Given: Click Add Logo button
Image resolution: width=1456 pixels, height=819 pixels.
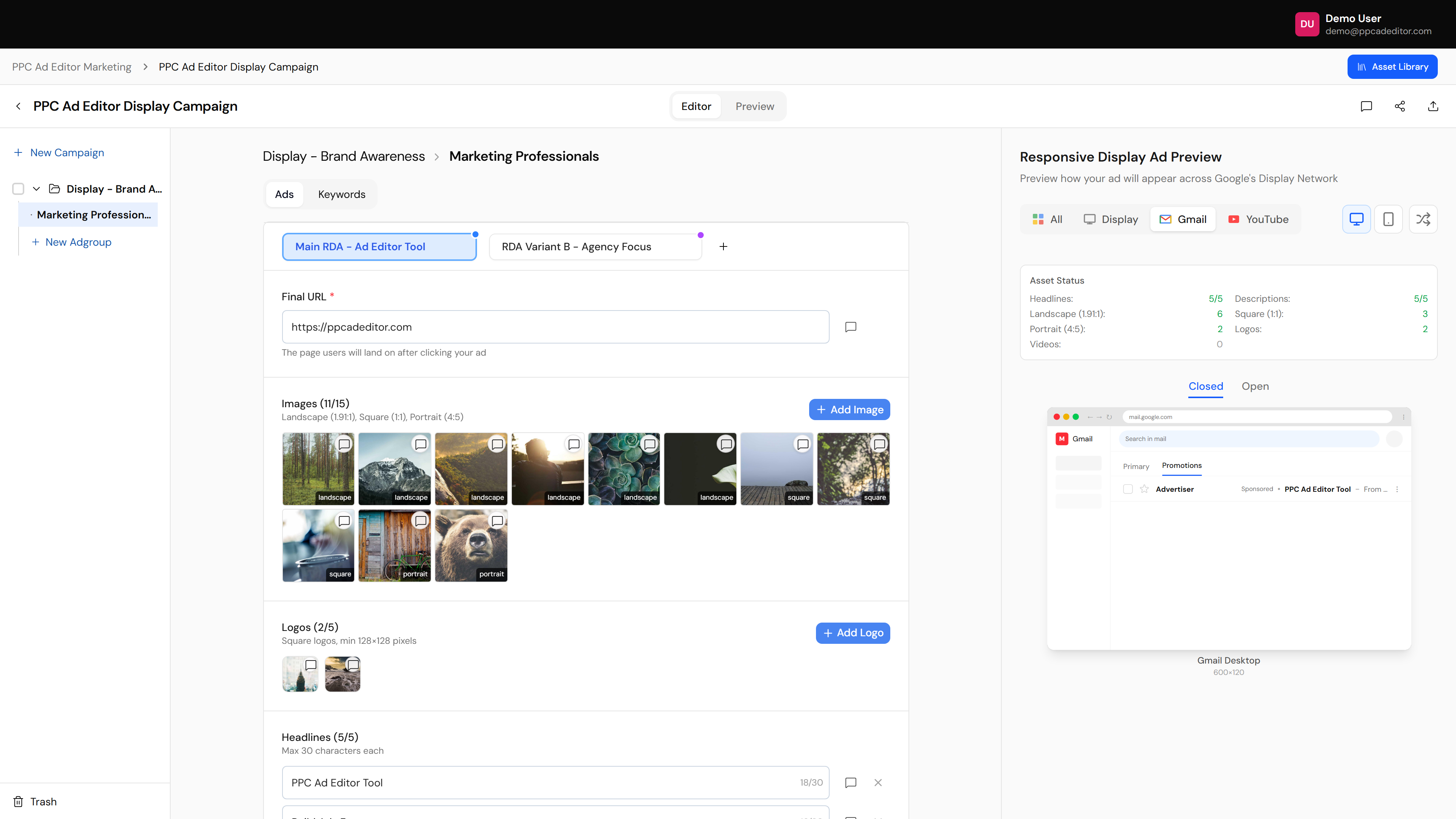Looking at the screenshot, I should click(x=853, y=633).
